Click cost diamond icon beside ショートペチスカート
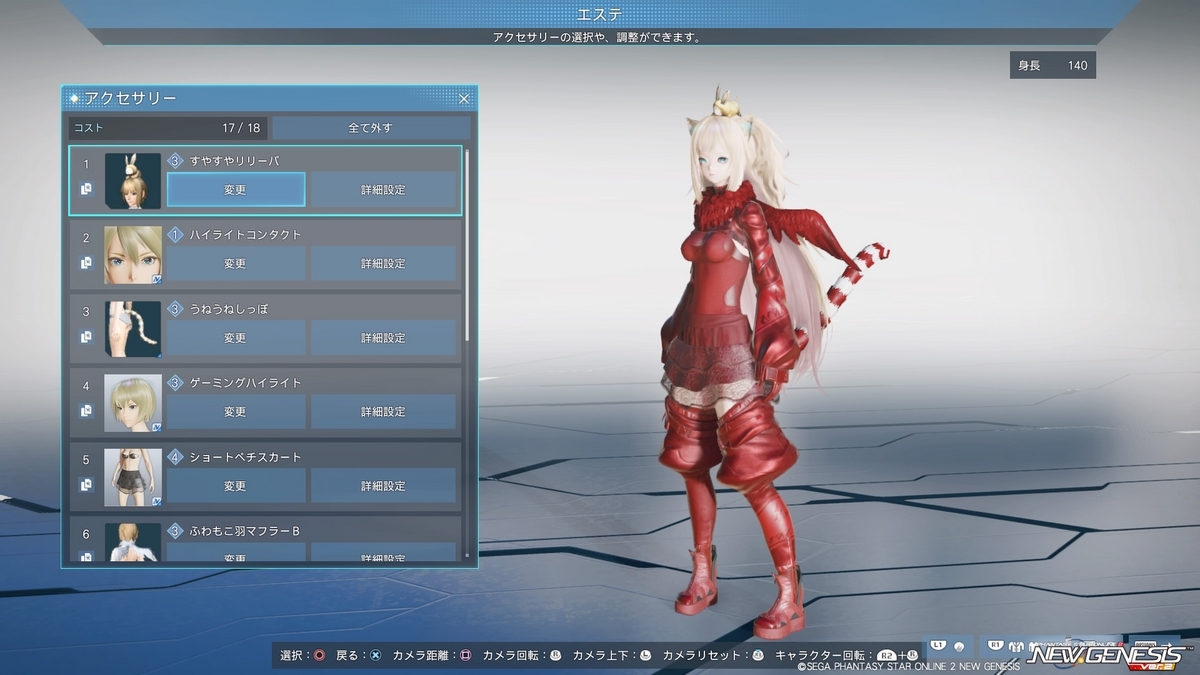Viewport: 1200px width, 675px height. coord(175,457)
